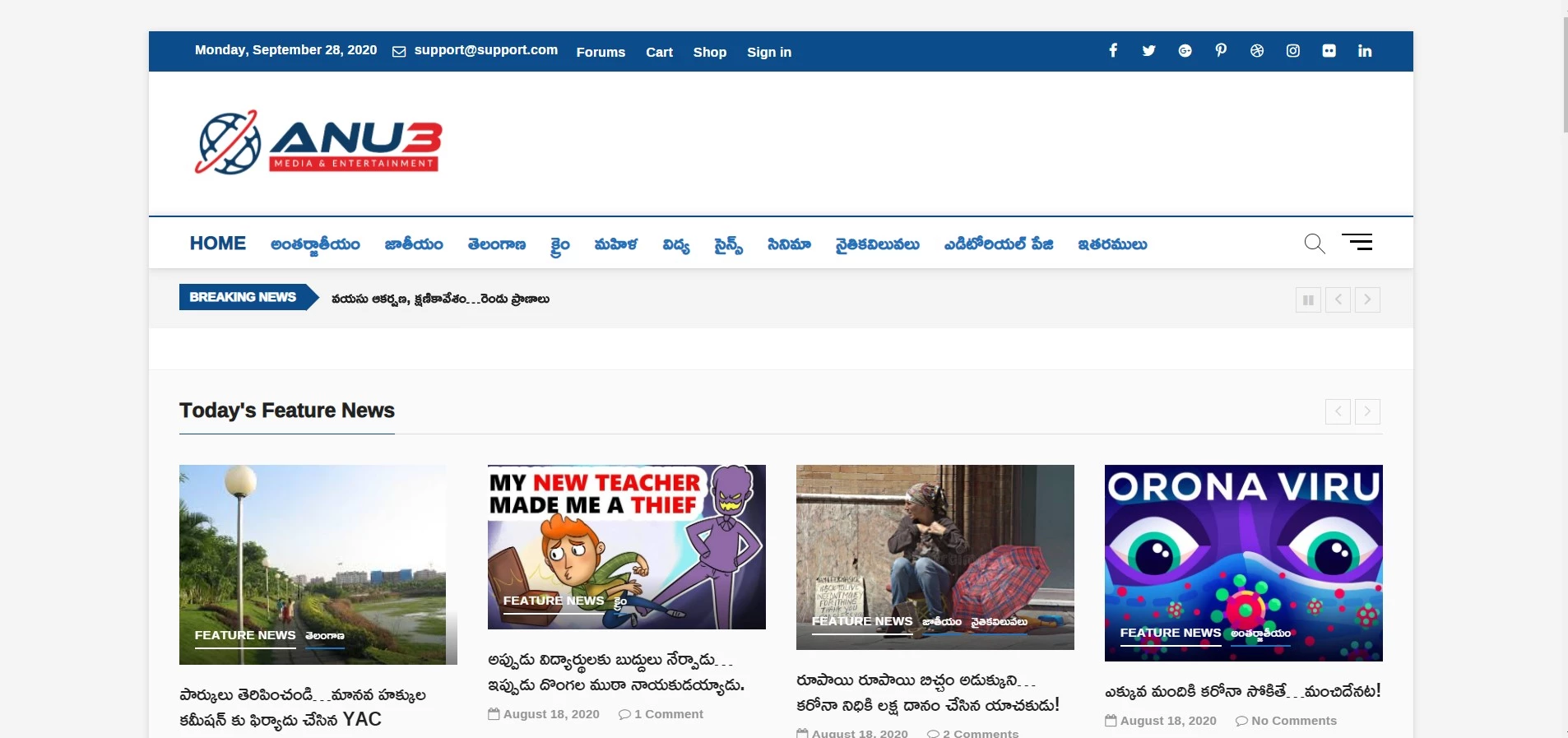Click comment bubble icon next to 1 Comment
The image size is (1568, 738).
[x=624, y=714]
